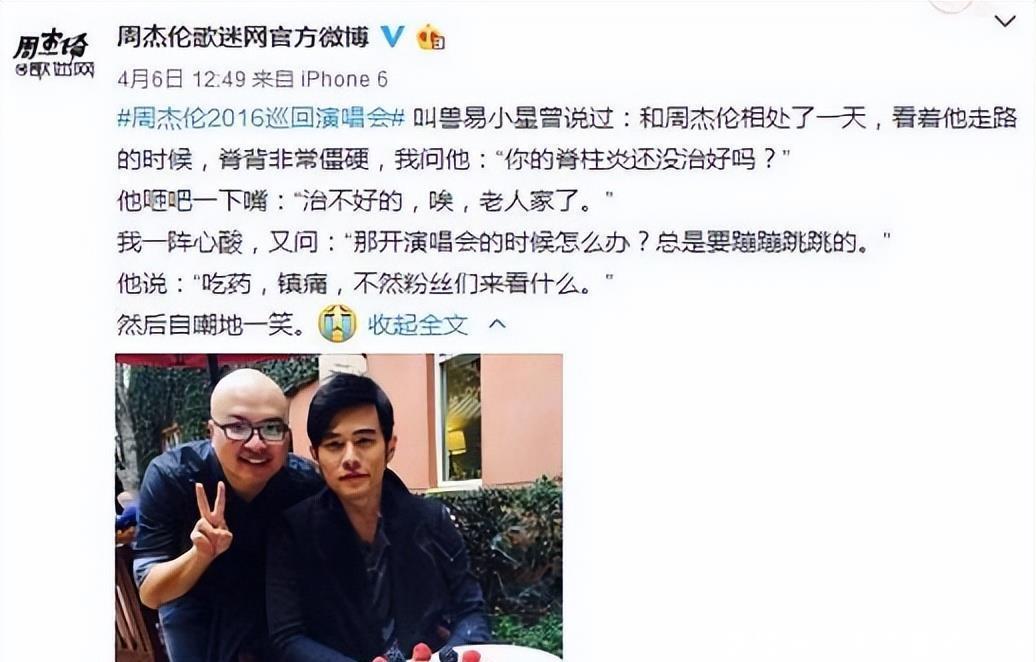Click the iPhone 6 source link
Viewport: 1036px width, 662px height.
pyautogui.click(x=344, y=79)
